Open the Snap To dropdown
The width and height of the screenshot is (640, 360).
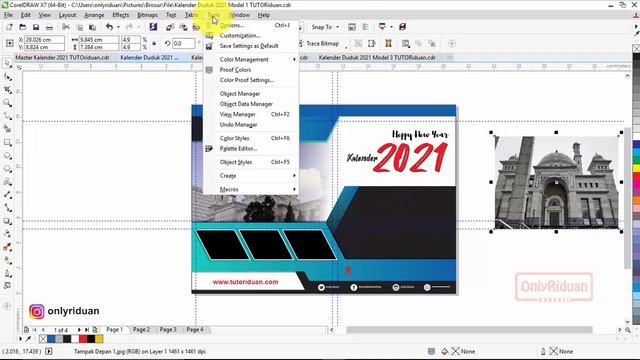coord(325,27)
